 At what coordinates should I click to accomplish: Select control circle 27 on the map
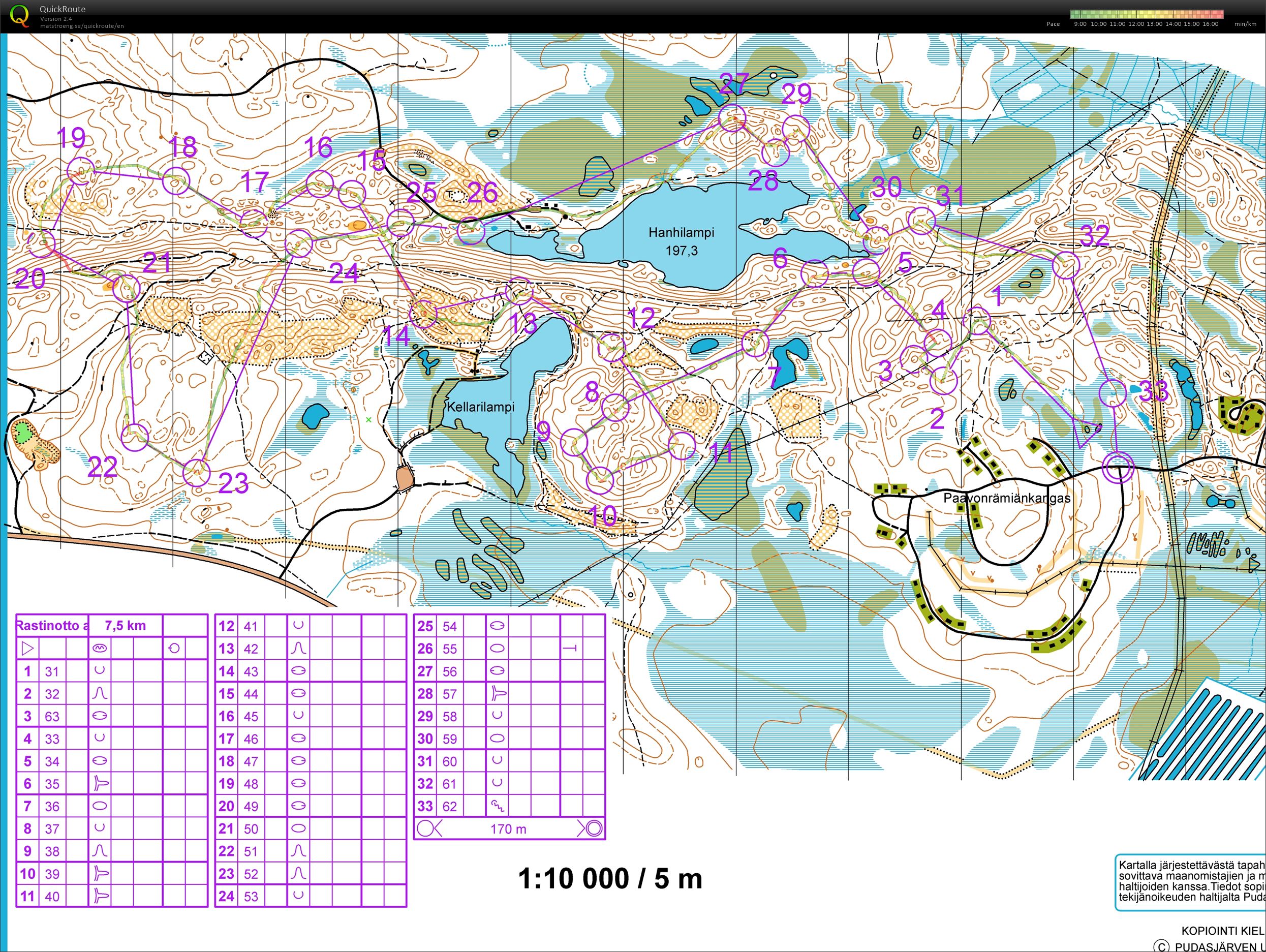pyautogui.click(x=732, y=118)
